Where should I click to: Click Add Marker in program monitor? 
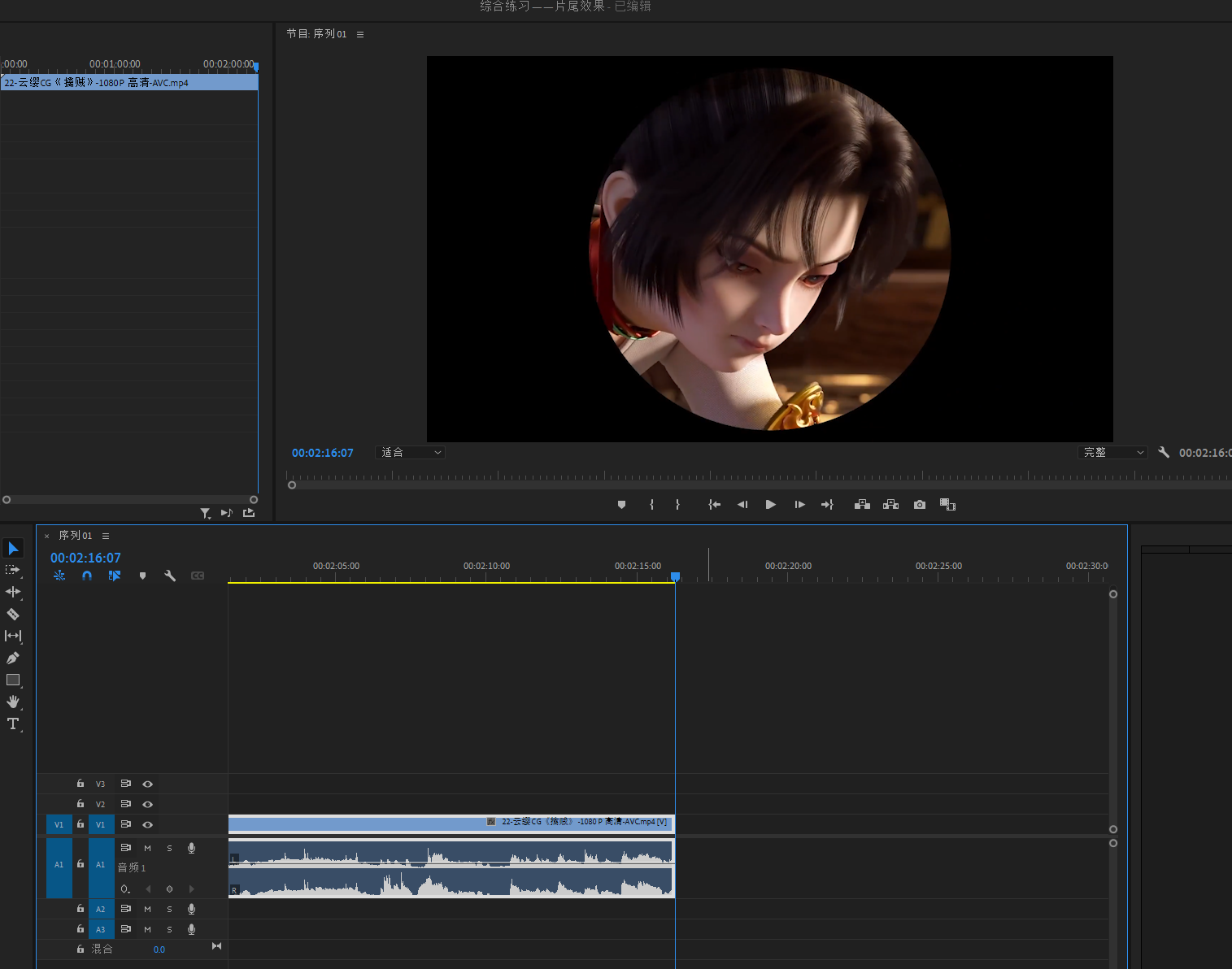point(621,505)
